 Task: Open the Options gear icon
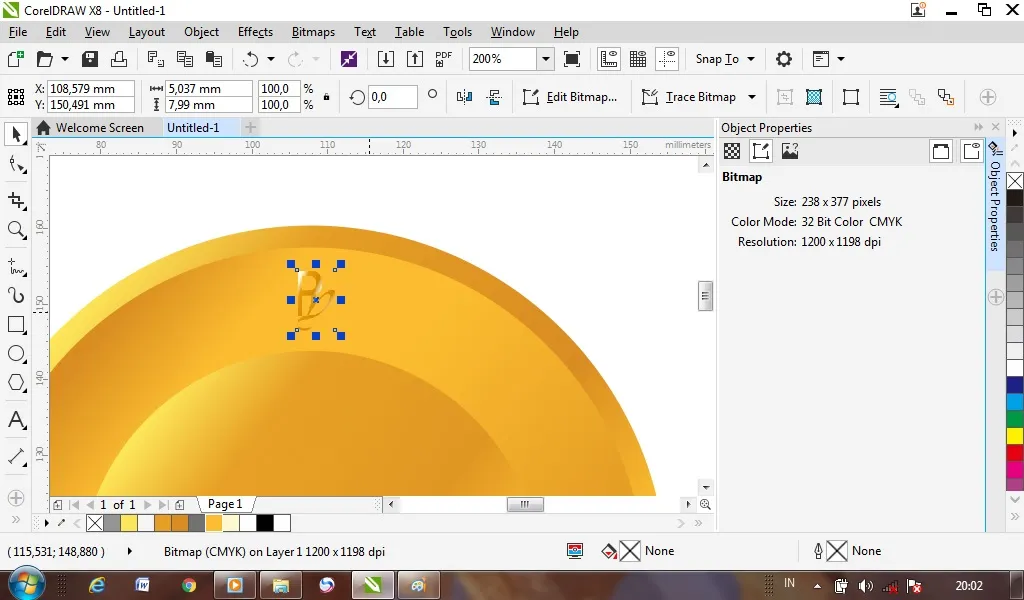(x=784, y=59)
